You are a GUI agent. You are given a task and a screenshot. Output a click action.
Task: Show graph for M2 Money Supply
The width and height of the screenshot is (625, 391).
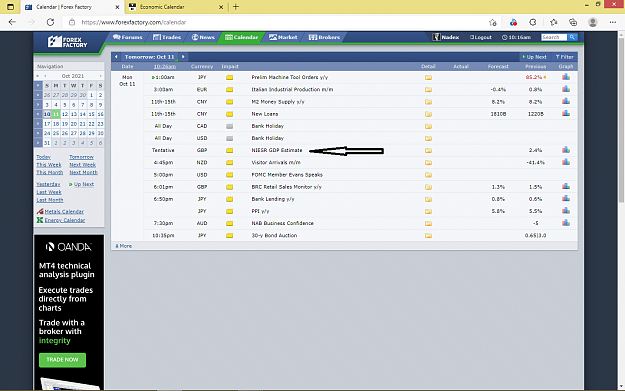point(566,101)
